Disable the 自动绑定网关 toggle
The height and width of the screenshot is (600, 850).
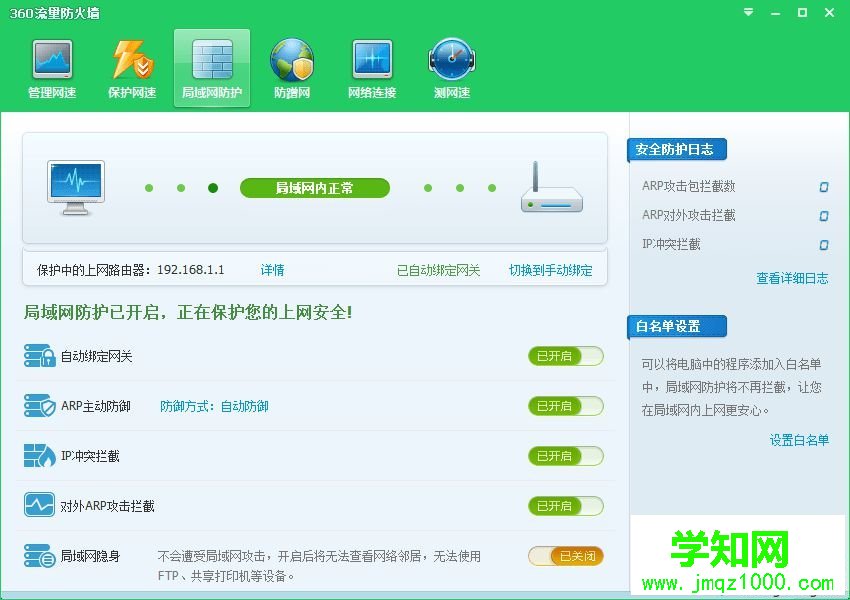pos(565,356)
